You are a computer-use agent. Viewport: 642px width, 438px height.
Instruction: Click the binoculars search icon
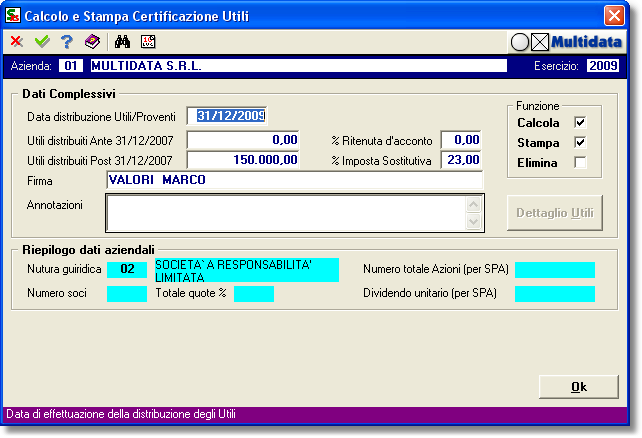coord(122,41)
